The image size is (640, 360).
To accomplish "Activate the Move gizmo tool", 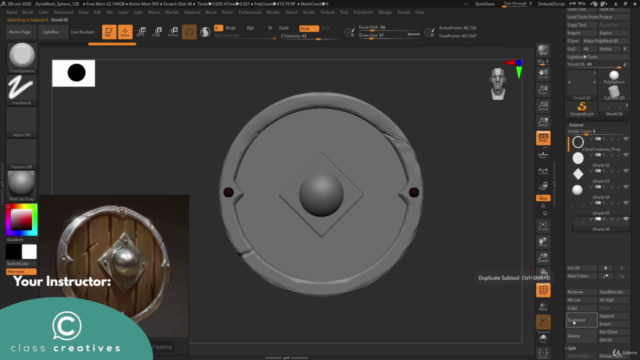I will coord(141,32).
